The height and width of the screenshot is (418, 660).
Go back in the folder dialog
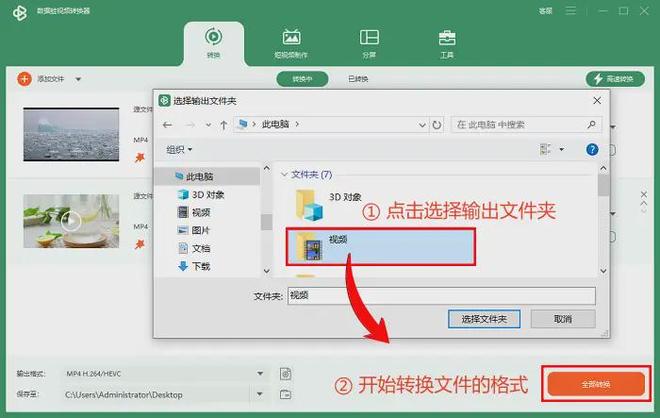pyautogui.click(x=168, y=125)
